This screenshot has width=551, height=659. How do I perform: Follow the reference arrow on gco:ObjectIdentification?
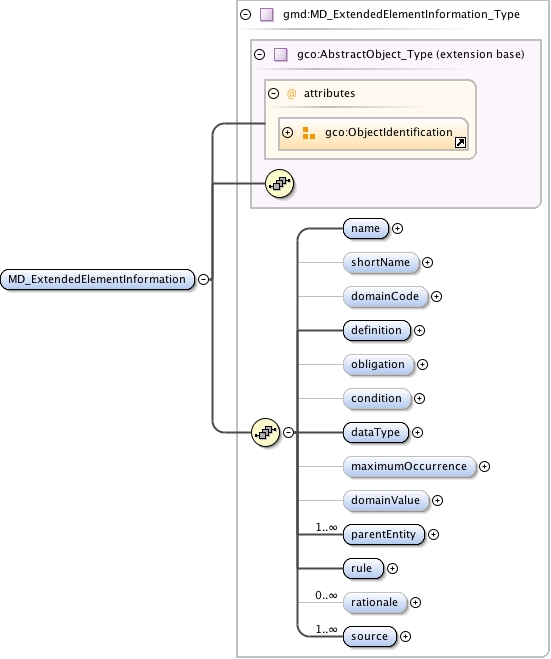(x=461, y=142)
